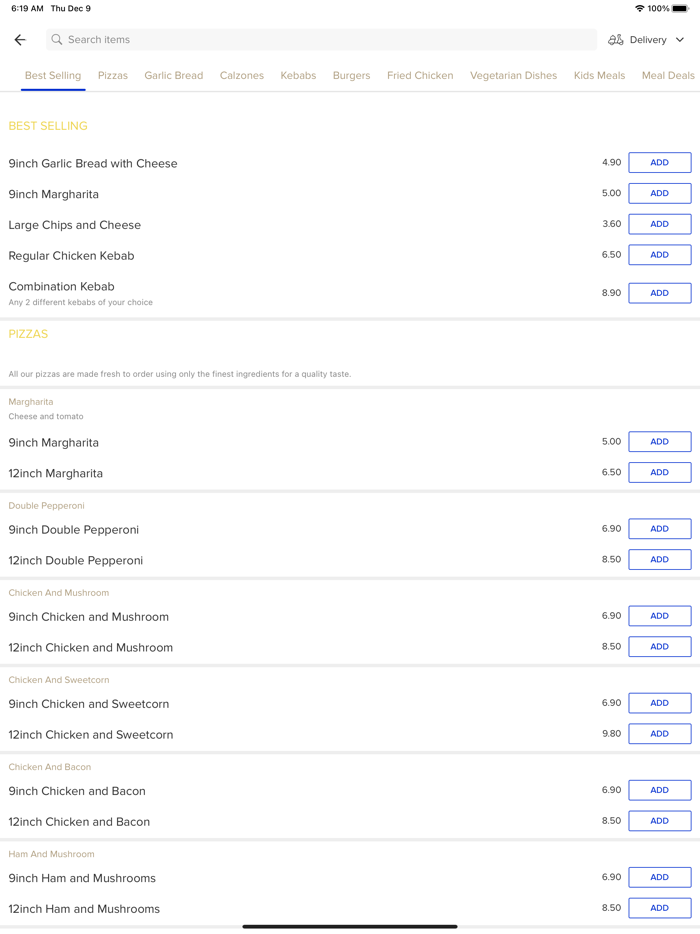The width and height of the screenshot is (700, 934).
Task: Add Regular Chicken Kebab to order
Action: point(659,255)
